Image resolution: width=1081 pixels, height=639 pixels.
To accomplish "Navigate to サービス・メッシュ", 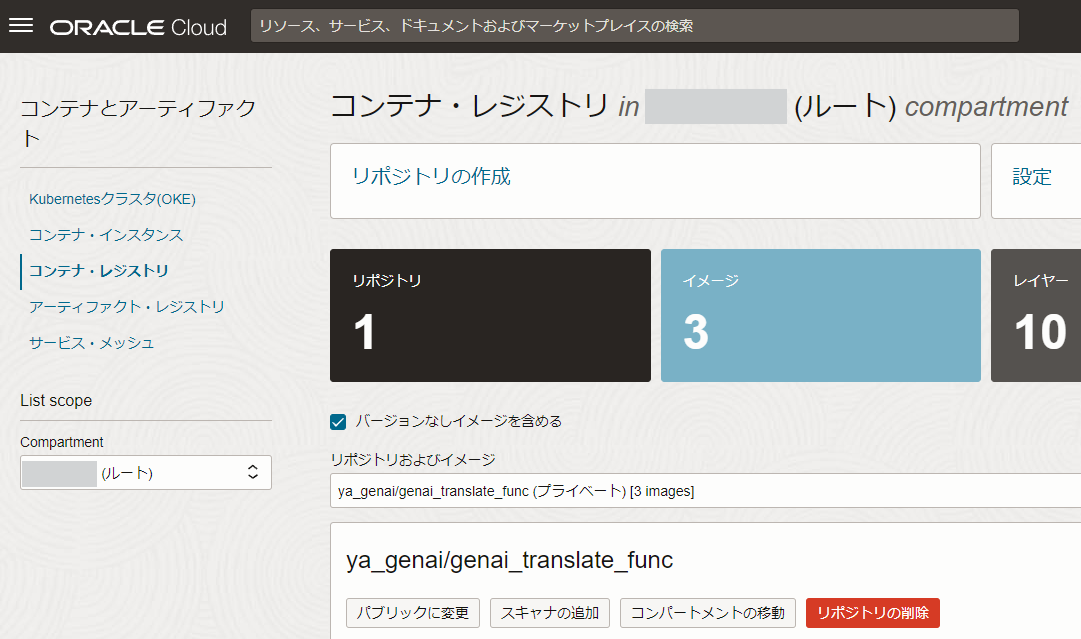I will click(x=92, y=343).
